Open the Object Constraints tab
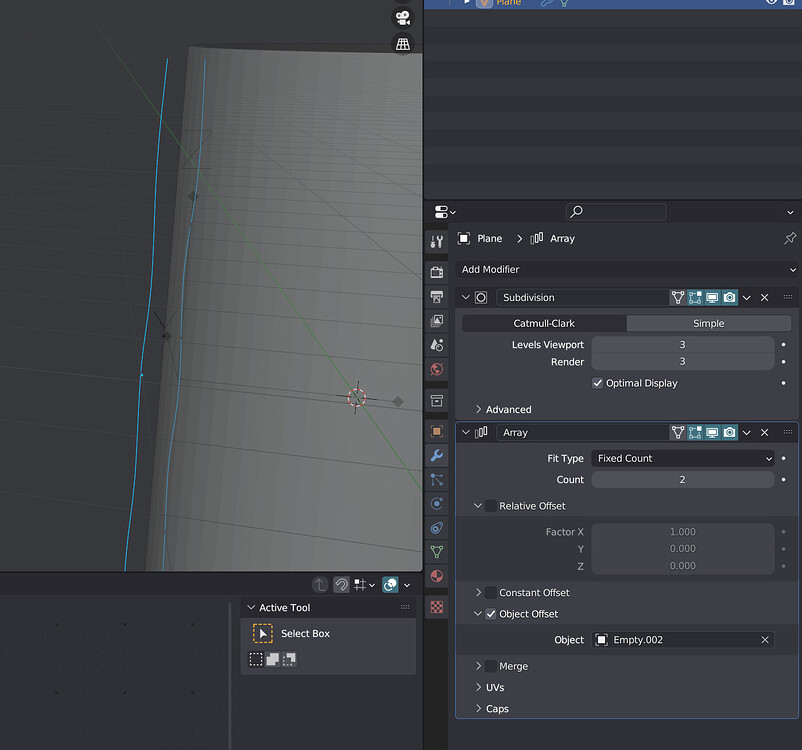 point(436,527)
